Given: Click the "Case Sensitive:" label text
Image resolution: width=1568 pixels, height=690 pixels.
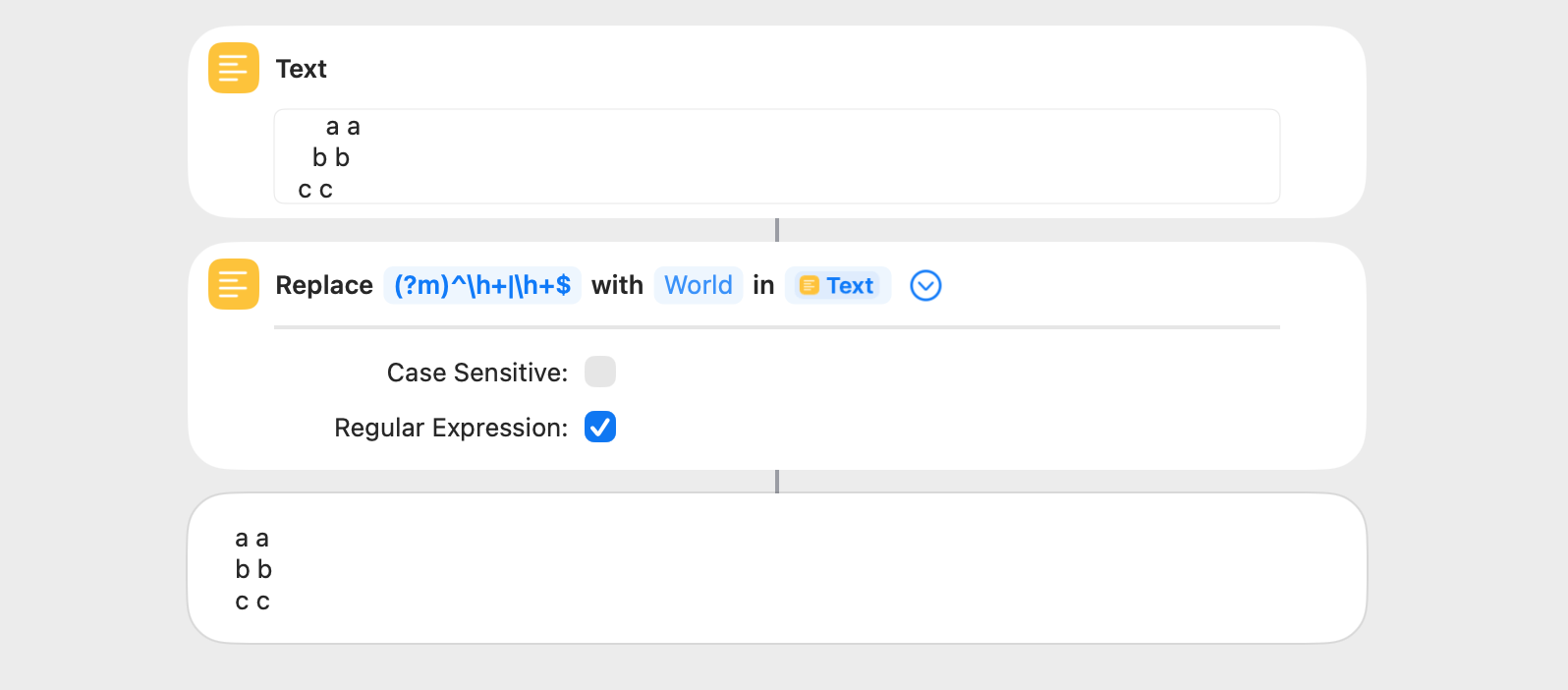Looking at the screenshot, I should click(x=476, y=373).
